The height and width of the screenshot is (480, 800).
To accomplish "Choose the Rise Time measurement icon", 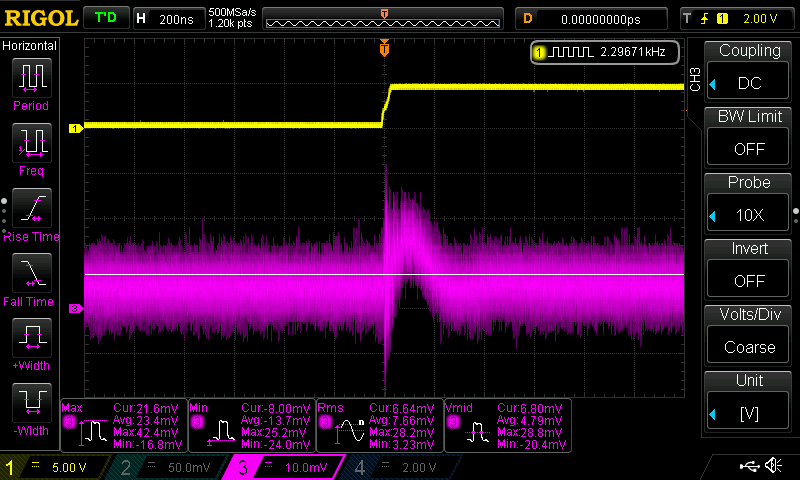I will (x=32, y=208).
